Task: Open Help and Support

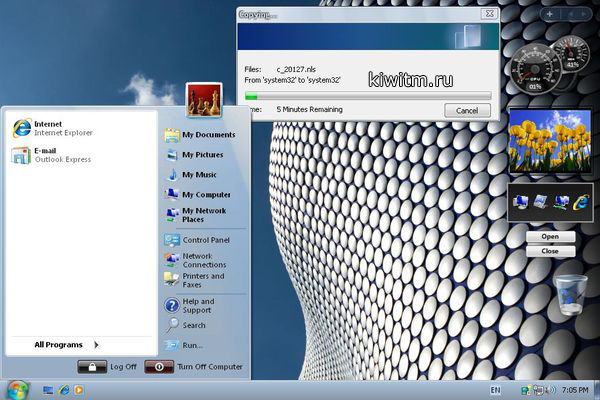Action: [190, 305]
